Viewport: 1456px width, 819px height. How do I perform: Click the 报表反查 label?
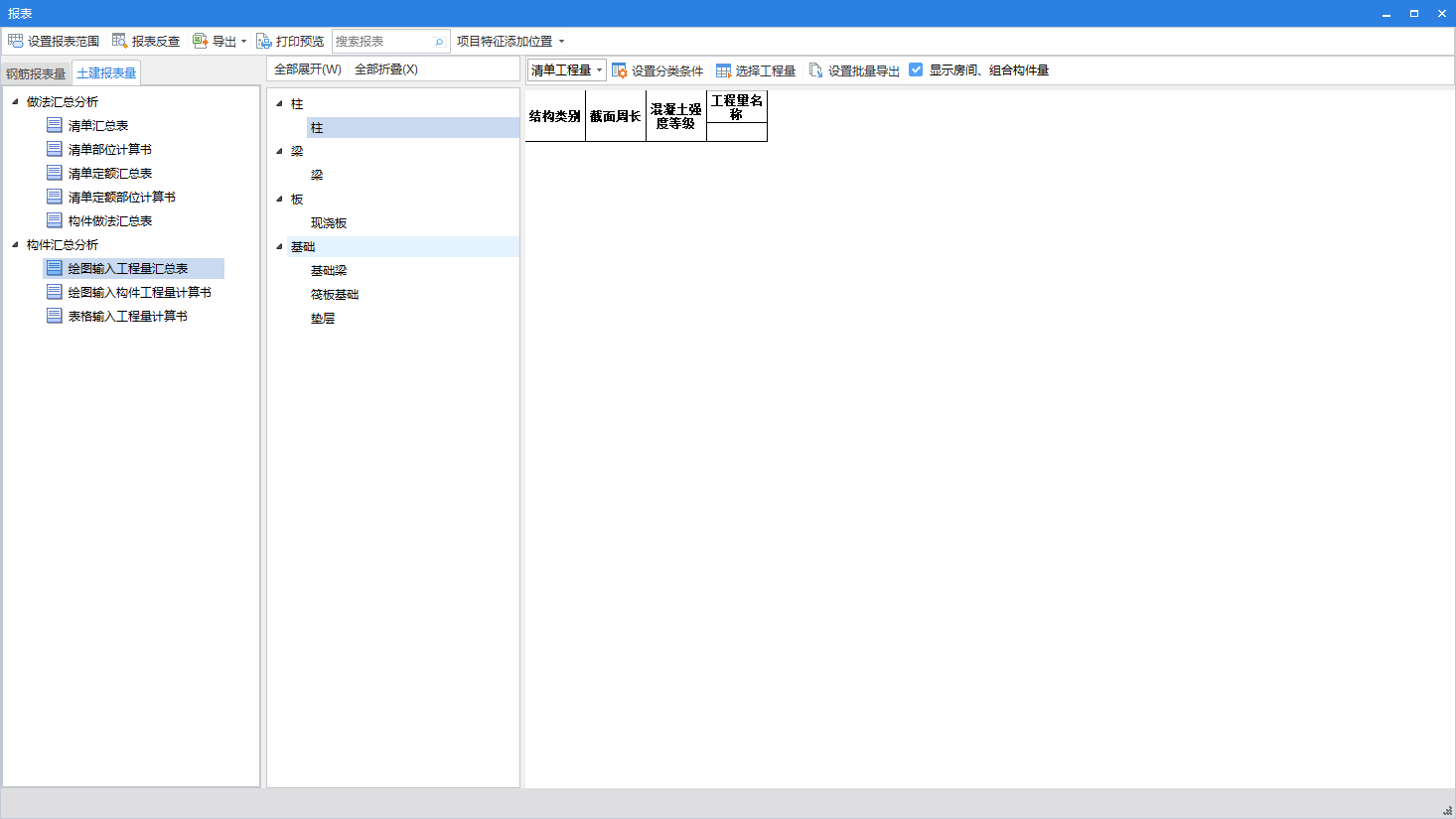point(156,42)
